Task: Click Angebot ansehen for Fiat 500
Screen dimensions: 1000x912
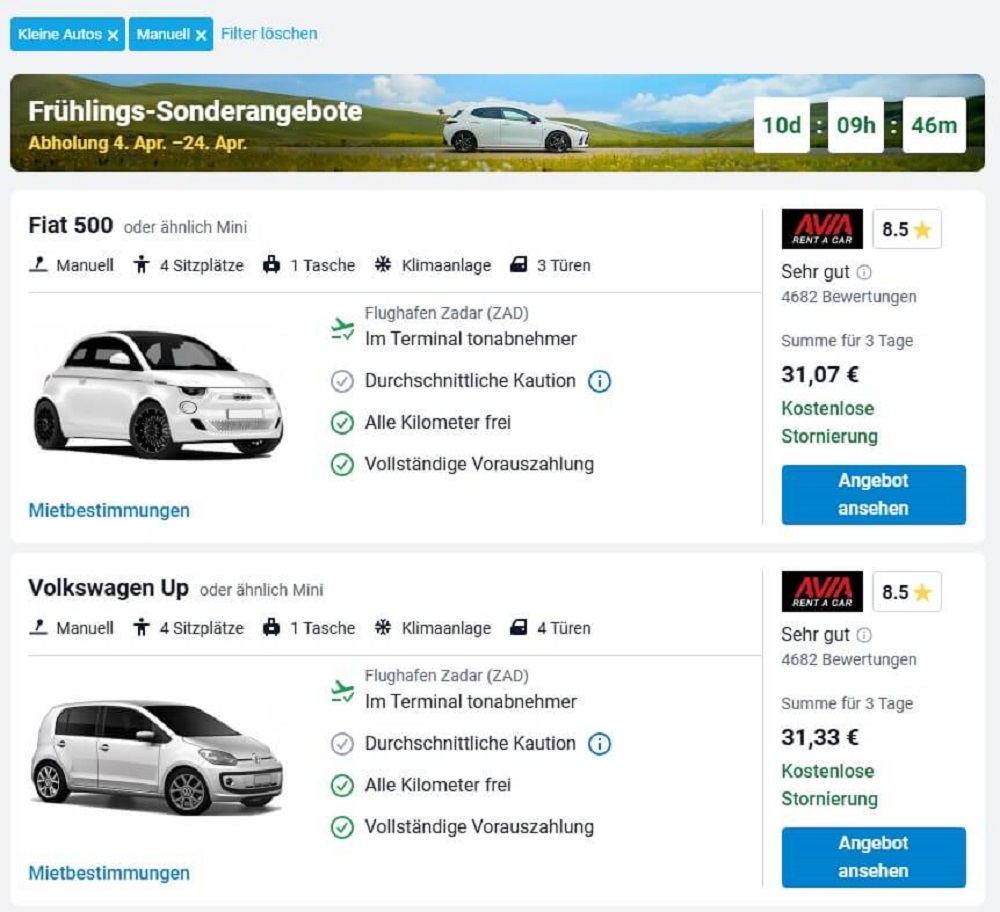Action: pyautogui.click(x=874, y=495)
